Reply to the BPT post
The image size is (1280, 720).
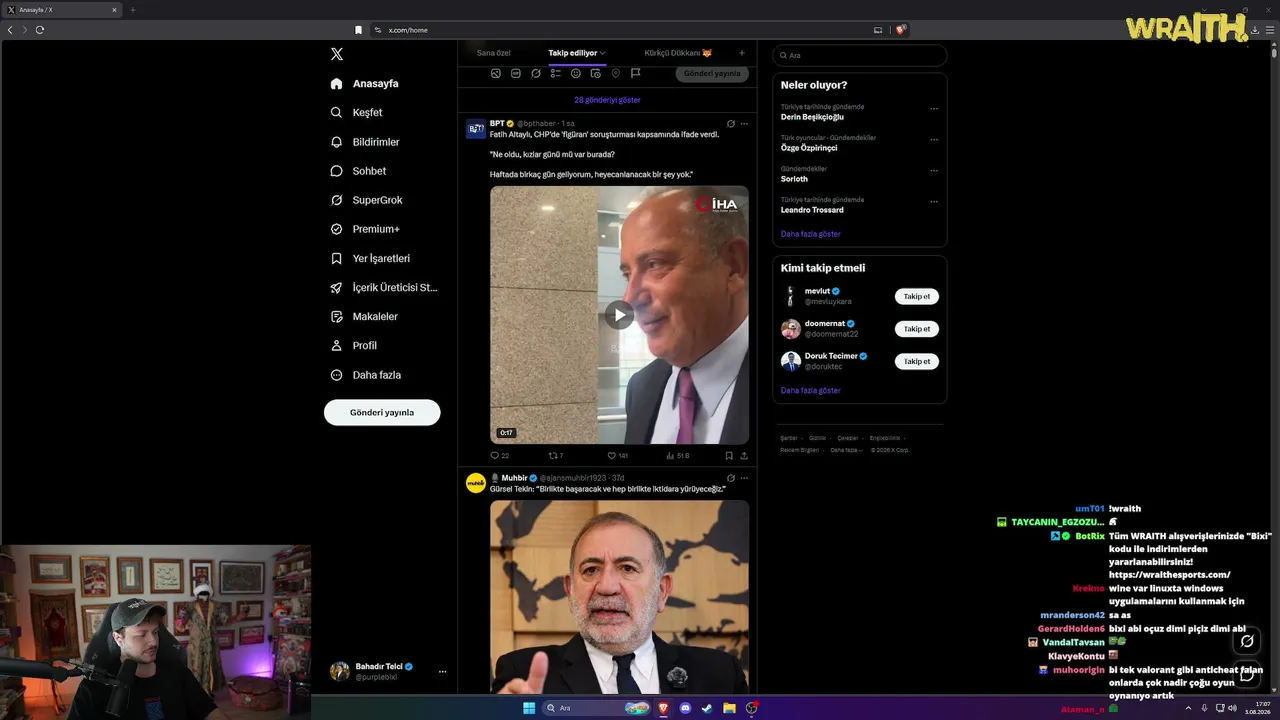(x=499, y=456)
